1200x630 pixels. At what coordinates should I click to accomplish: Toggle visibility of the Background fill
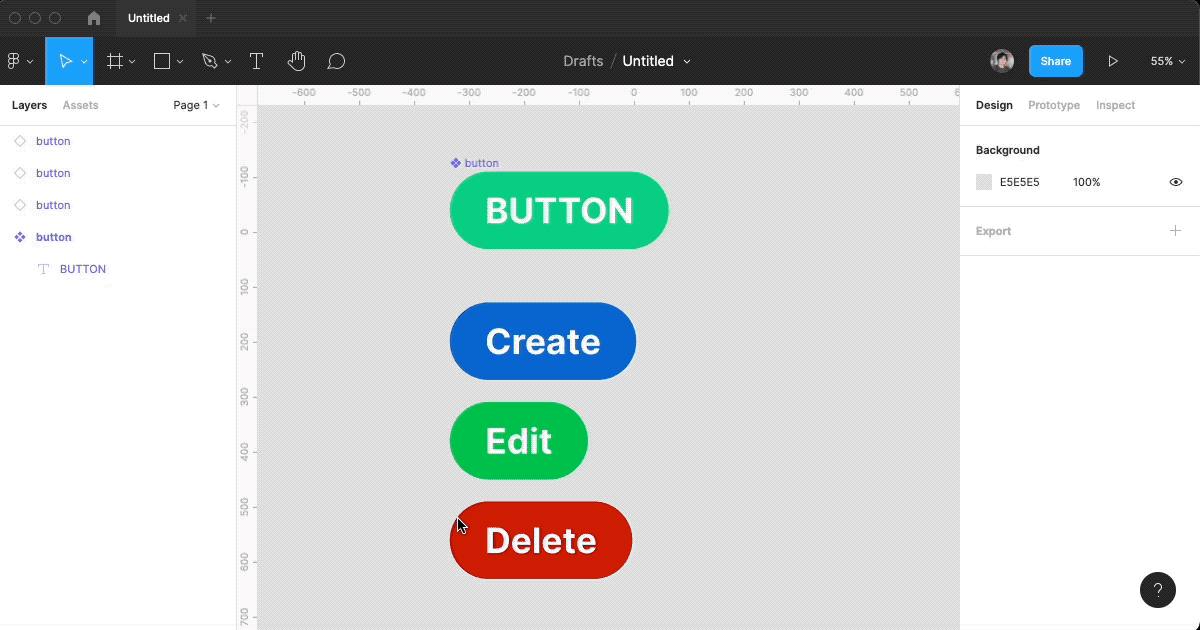[x=1175, y=182]
